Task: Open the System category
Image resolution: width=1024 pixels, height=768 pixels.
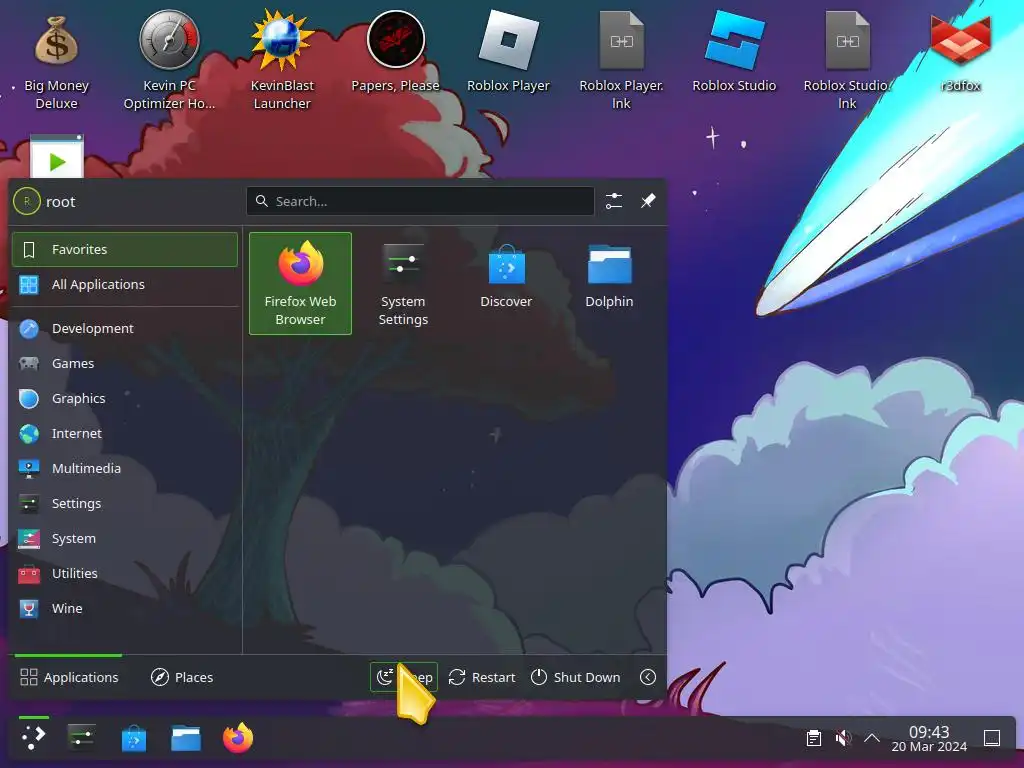Action: (125, 539)
